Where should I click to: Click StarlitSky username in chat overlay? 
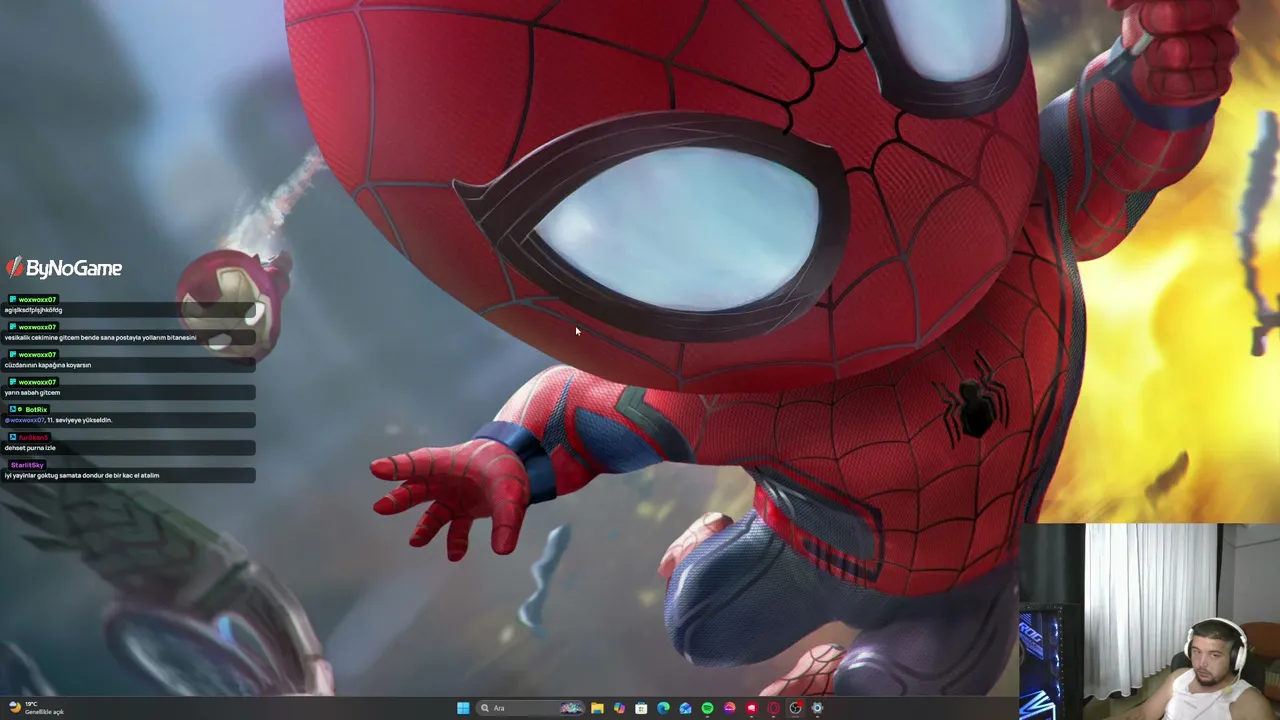(27, 465)
